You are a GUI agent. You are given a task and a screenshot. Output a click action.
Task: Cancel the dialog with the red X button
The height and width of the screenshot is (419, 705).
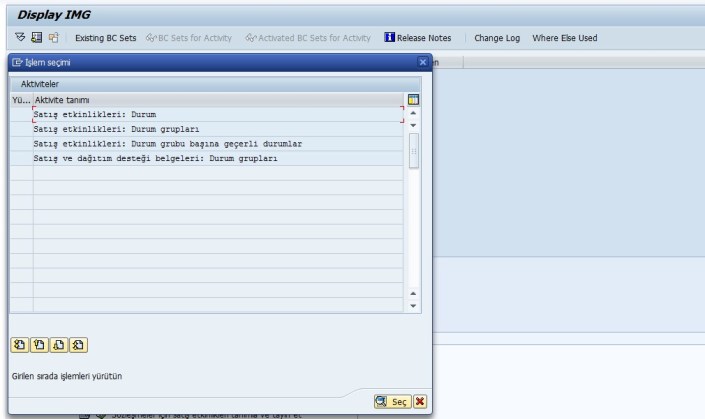[420, 401]
